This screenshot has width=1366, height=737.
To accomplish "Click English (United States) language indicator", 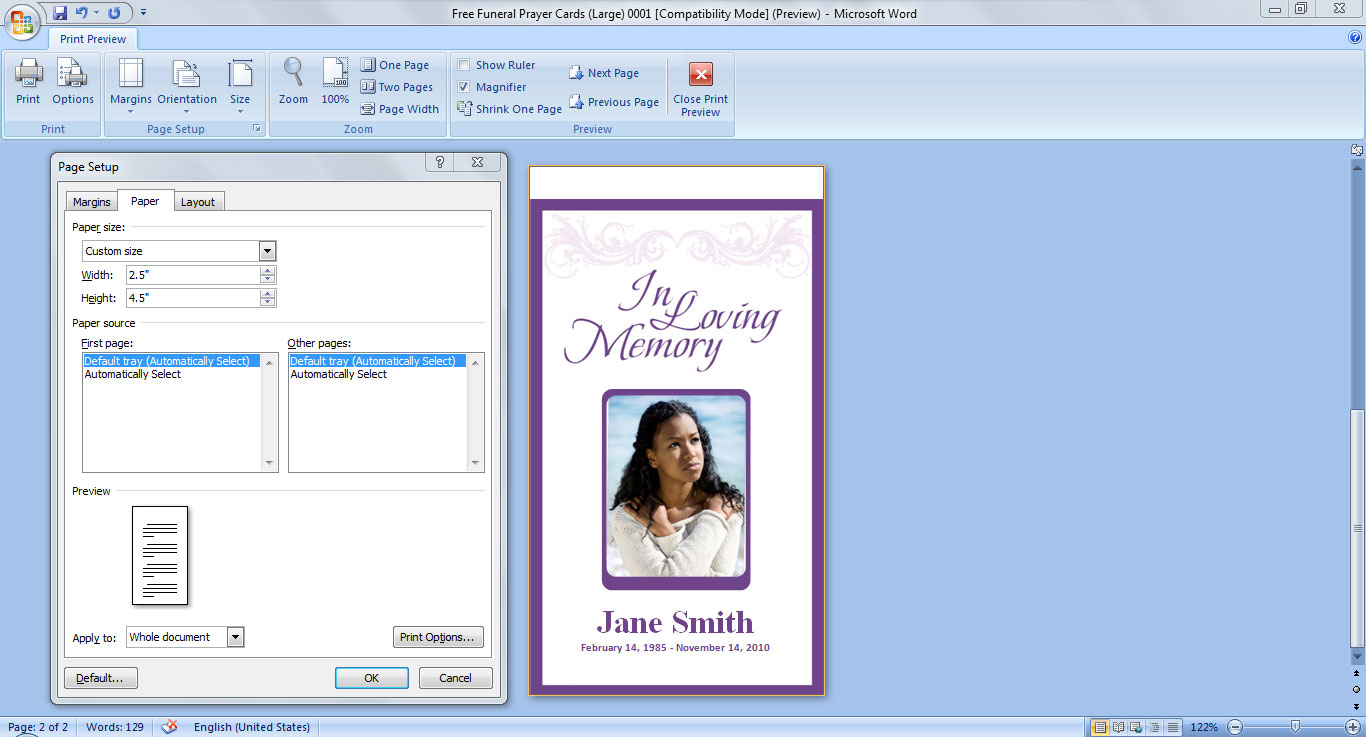I will (x=252, y=727).
